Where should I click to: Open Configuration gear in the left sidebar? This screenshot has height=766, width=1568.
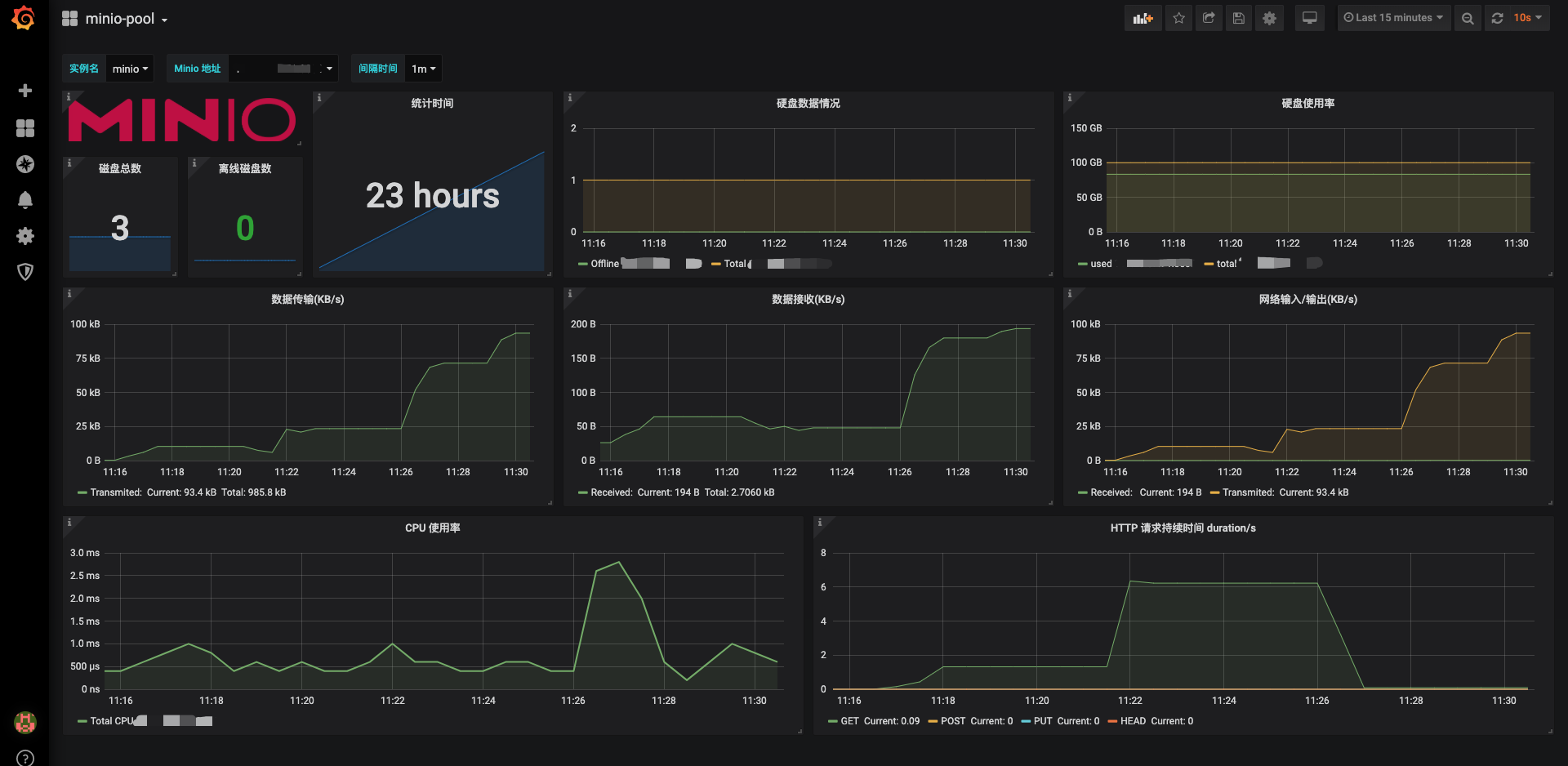click(x=25, y=236)
